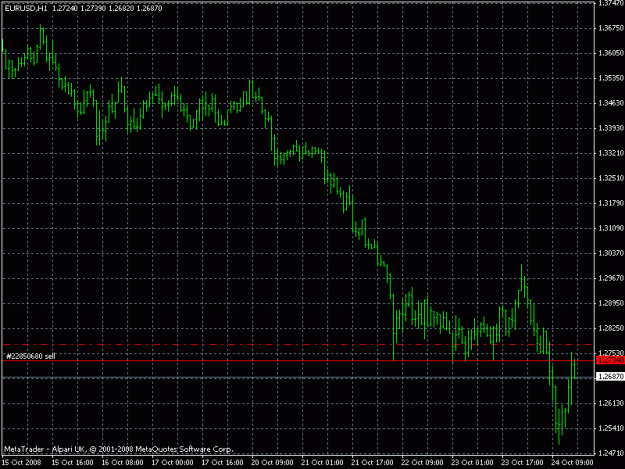Click the 23 Oct 17:00 time label

click(x=522, y=463)
